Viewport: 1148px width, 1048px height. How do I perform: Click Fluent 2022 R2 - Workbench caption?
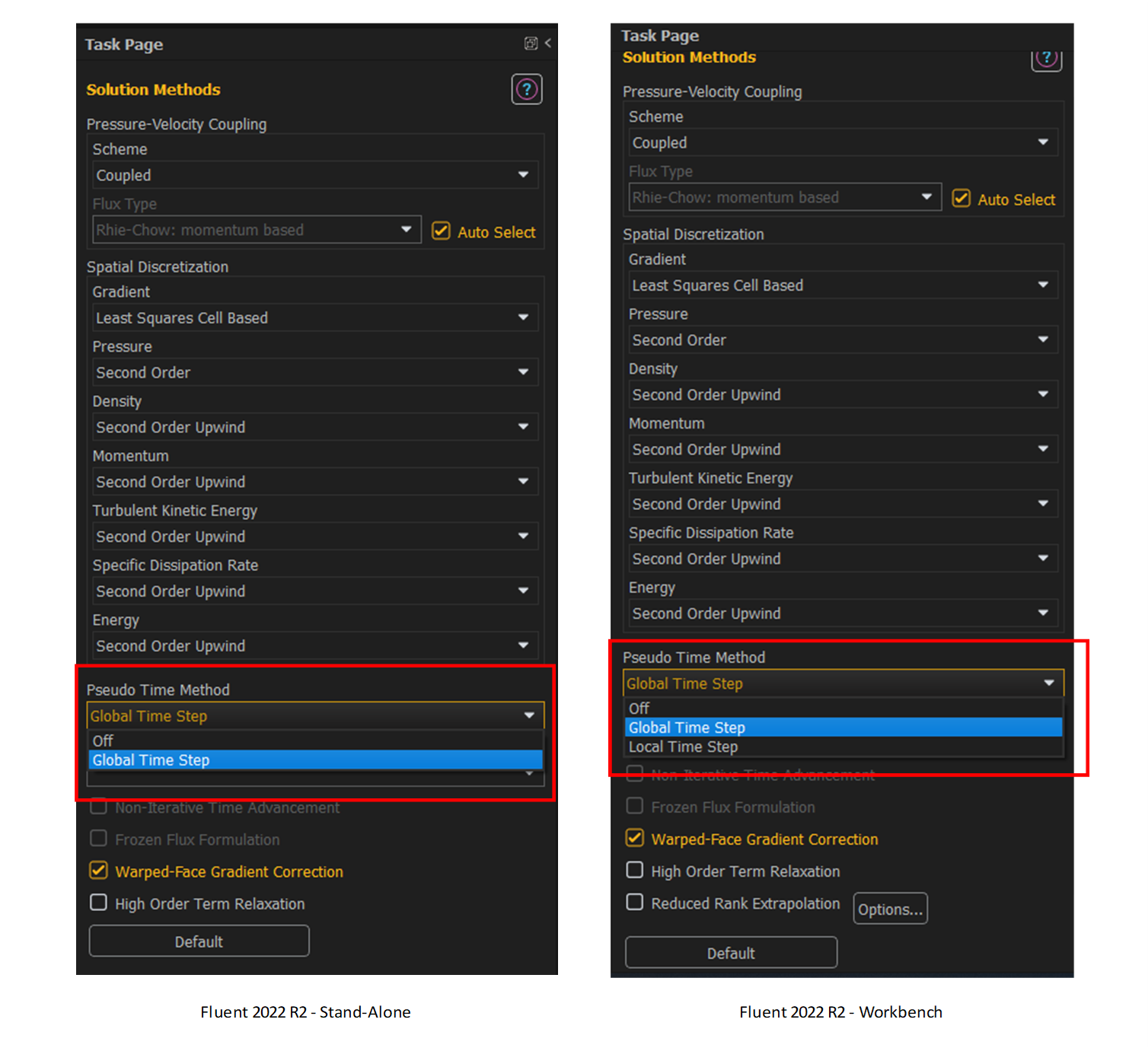pyautogui.click(x=840, y=1012)
